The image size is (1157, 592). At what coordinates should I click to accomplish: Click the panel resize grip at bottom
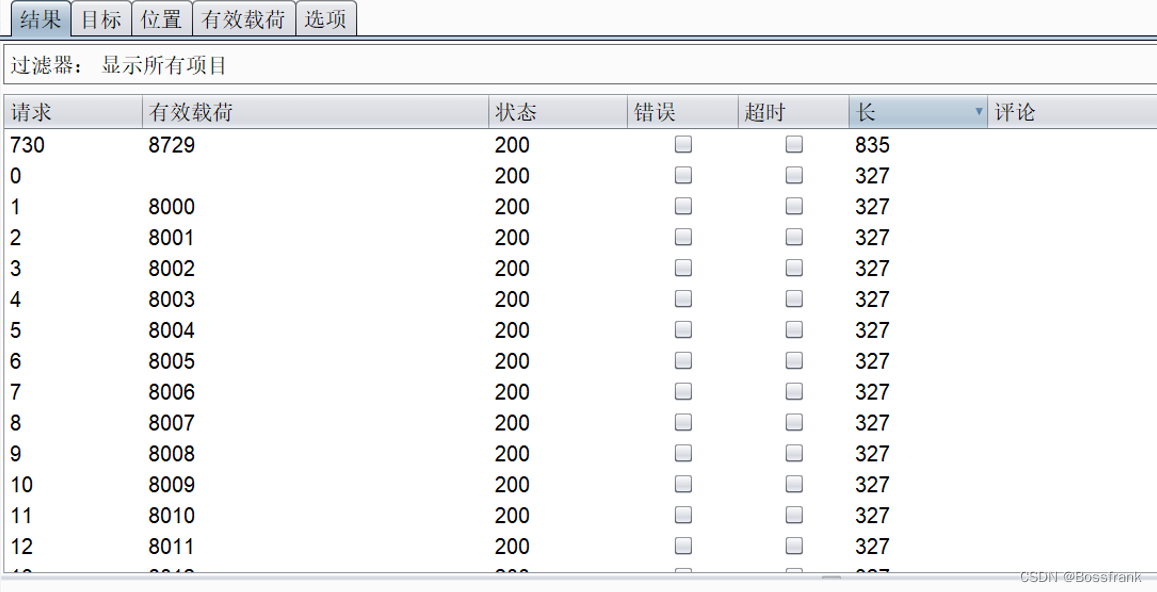832,579
